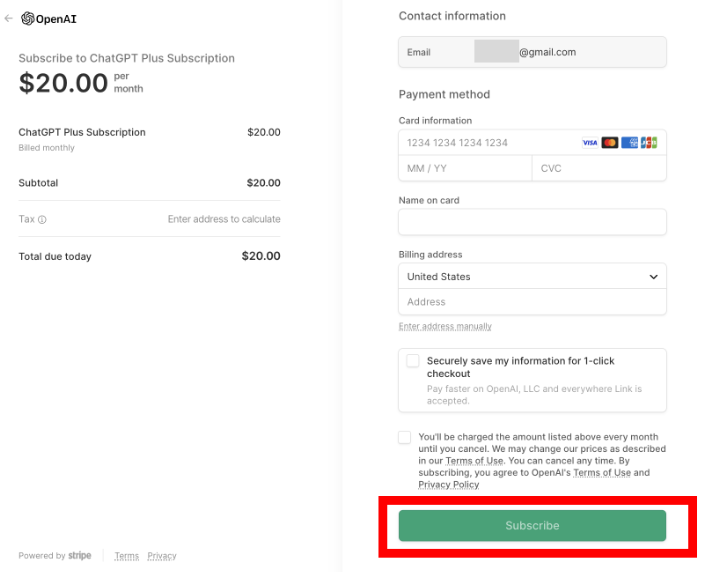Viewport: 710px width, 572px height.
Task: Click the Stripe logo in footer
Action: tap(80, 556)
